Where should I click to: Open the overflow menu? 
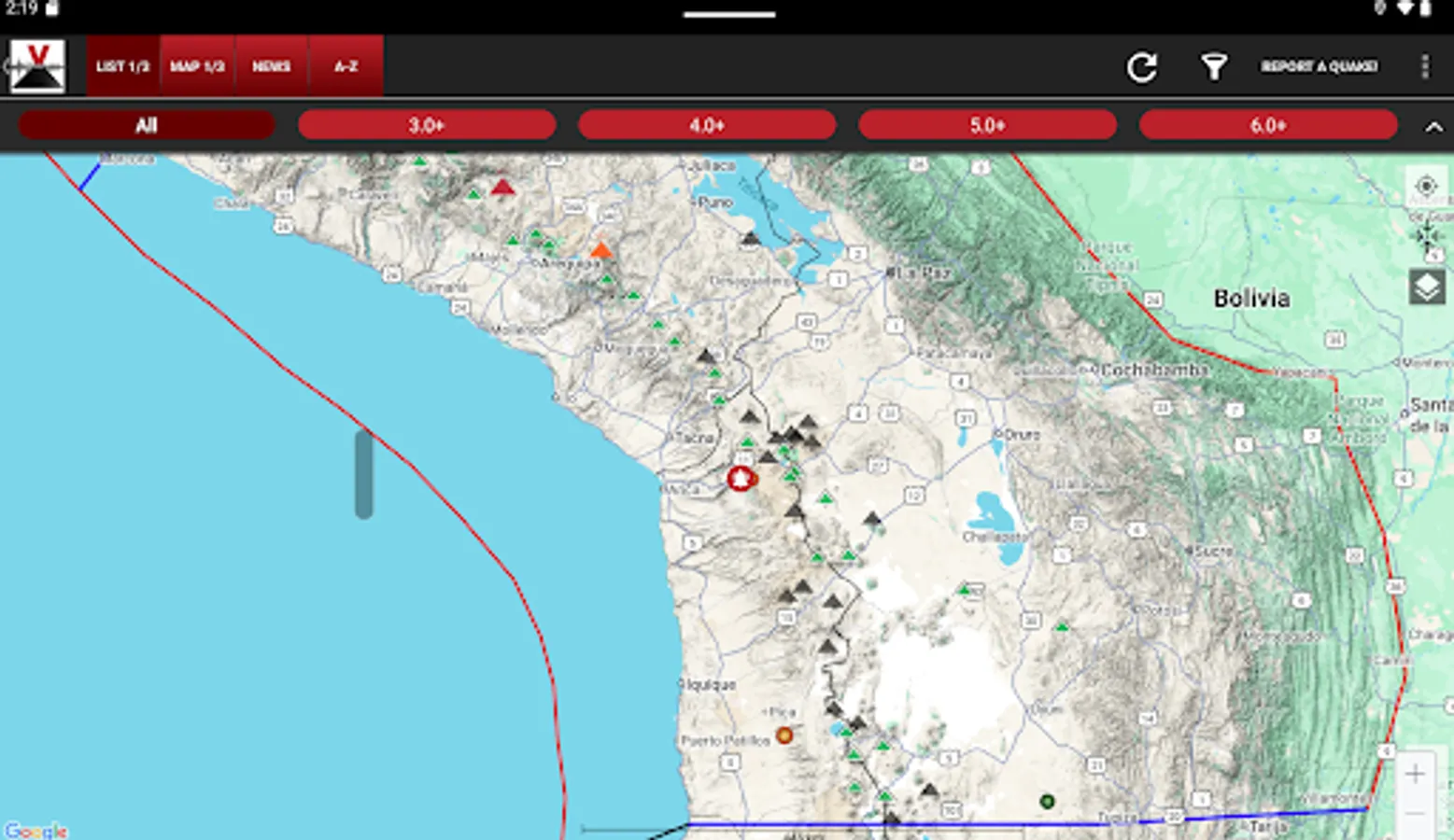pos(1424,66)
